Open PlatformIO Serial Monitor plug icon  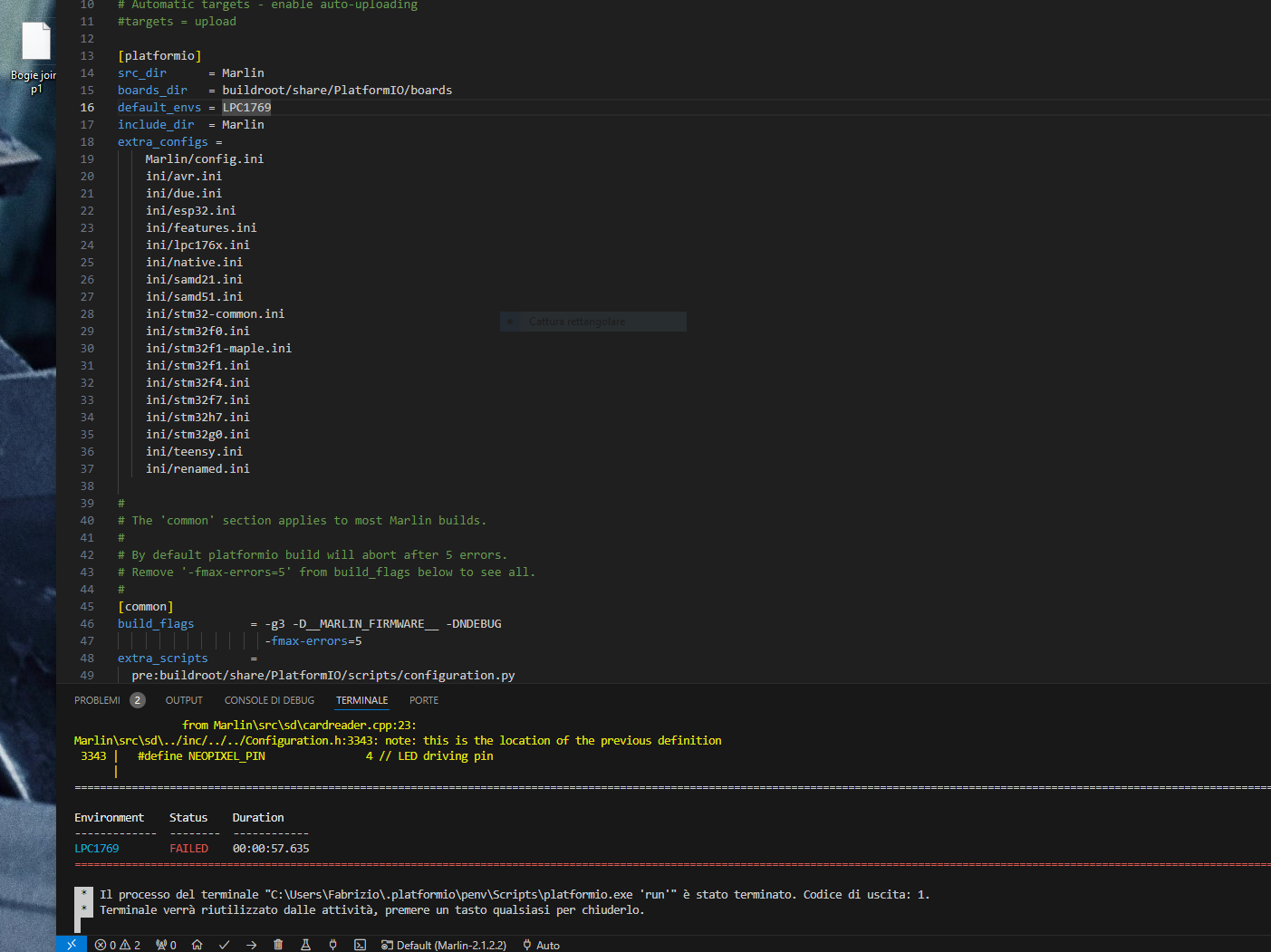point(332,945)
